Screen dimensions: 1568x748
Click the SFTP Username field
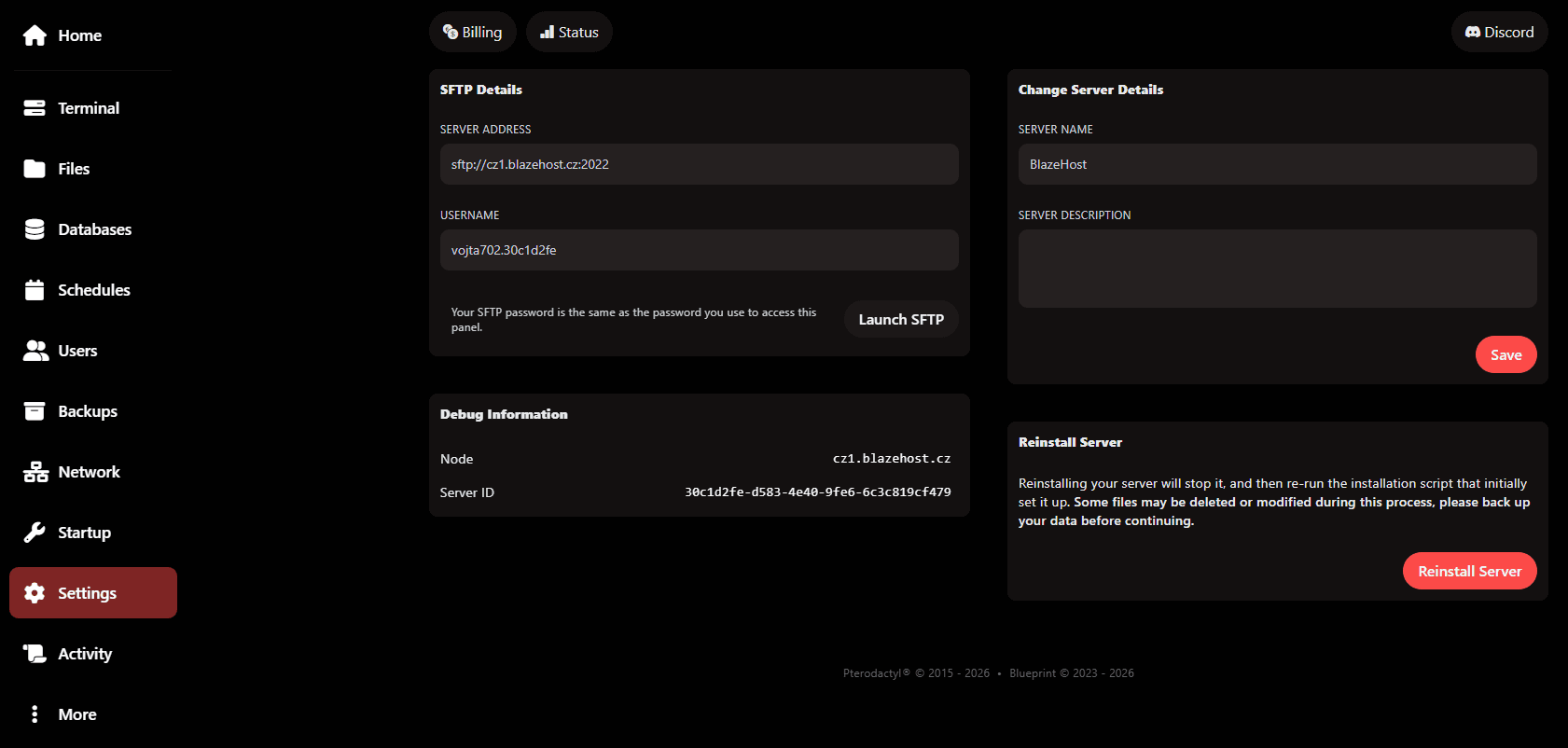pyautogui.click(x=700, y=250)
